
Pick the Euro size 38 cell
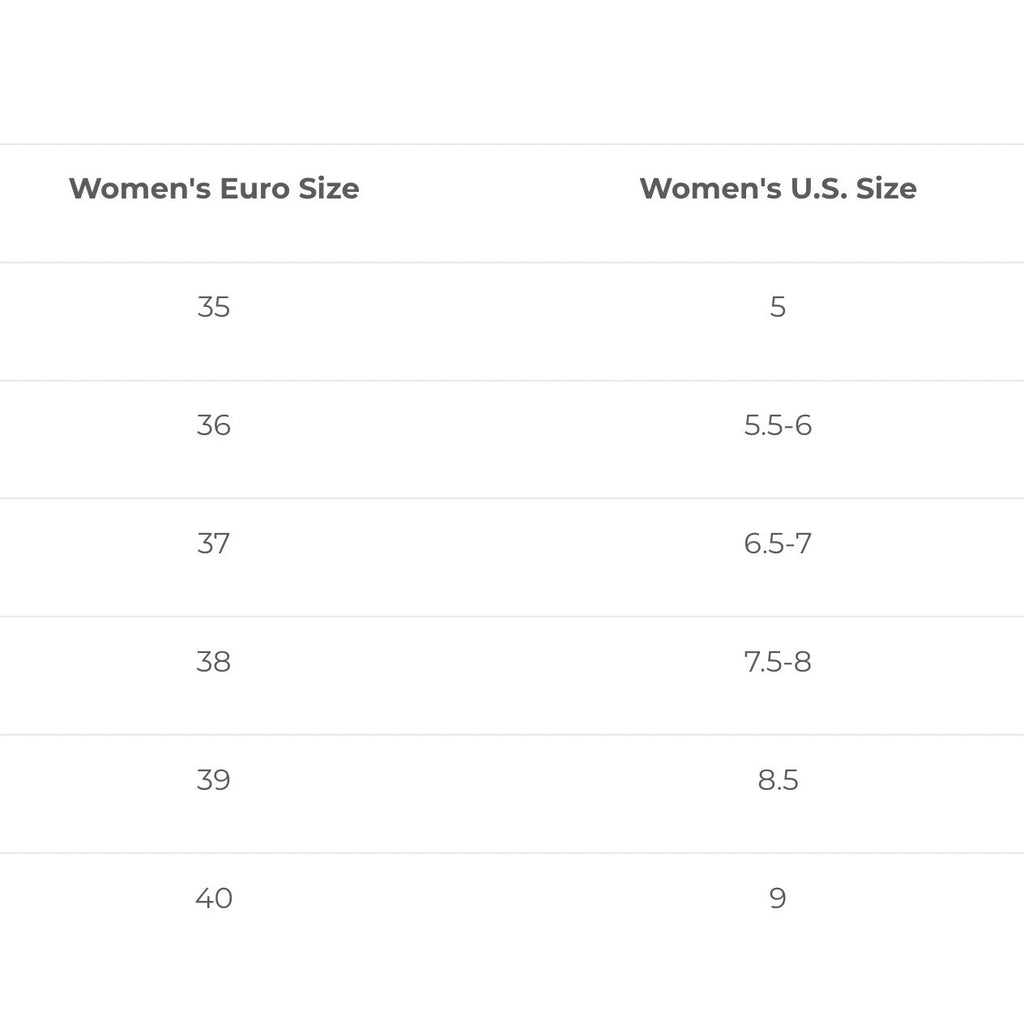point(214,661)
